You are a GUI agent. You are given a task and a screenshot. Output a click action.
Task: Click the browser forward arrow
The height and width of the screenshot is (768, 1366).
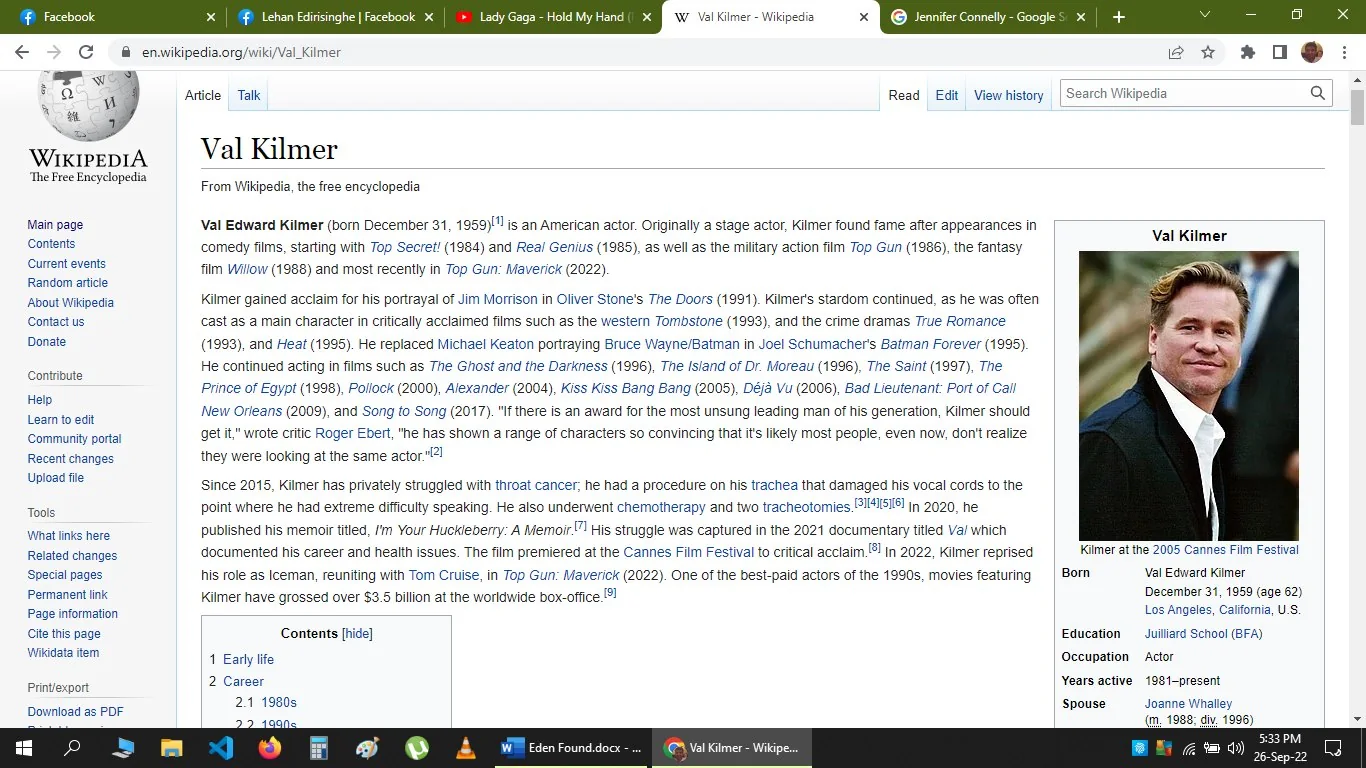[x=54, y=52]
